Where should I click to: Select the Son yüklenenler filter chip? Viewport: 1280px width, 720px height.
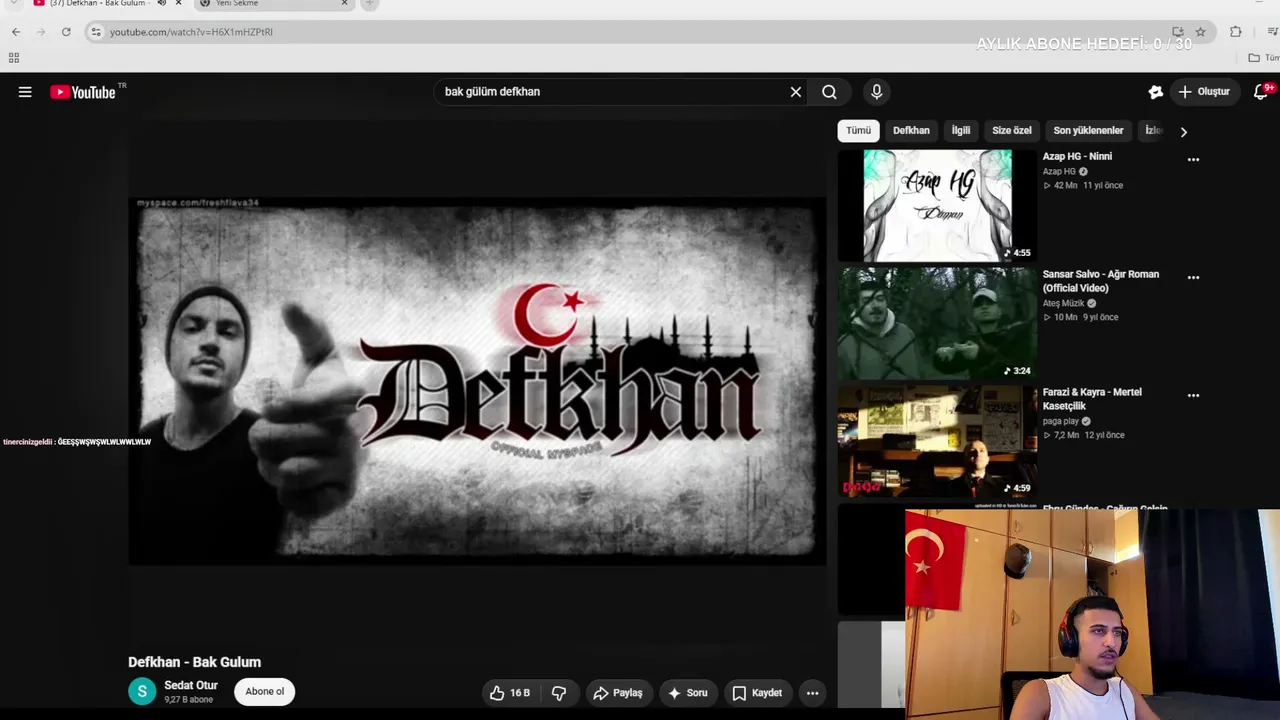tap(1088, 131)
